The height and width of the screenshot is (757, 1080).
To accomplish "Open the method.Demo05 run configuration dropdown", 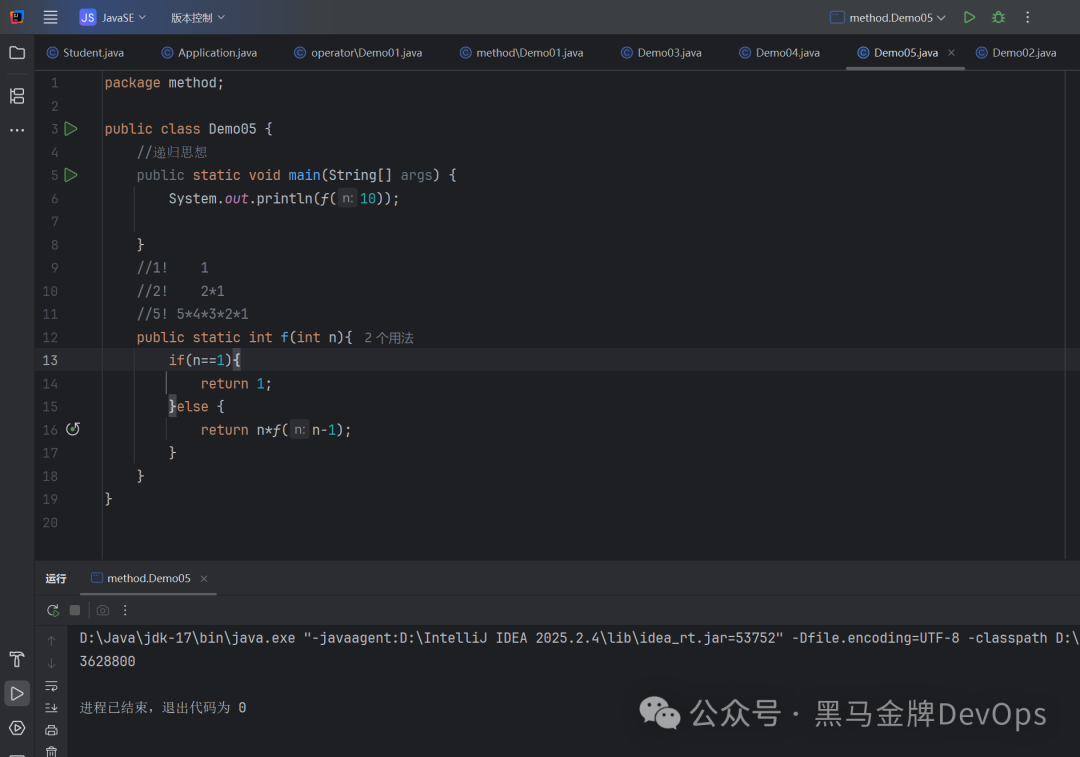I will coord(886,17).
